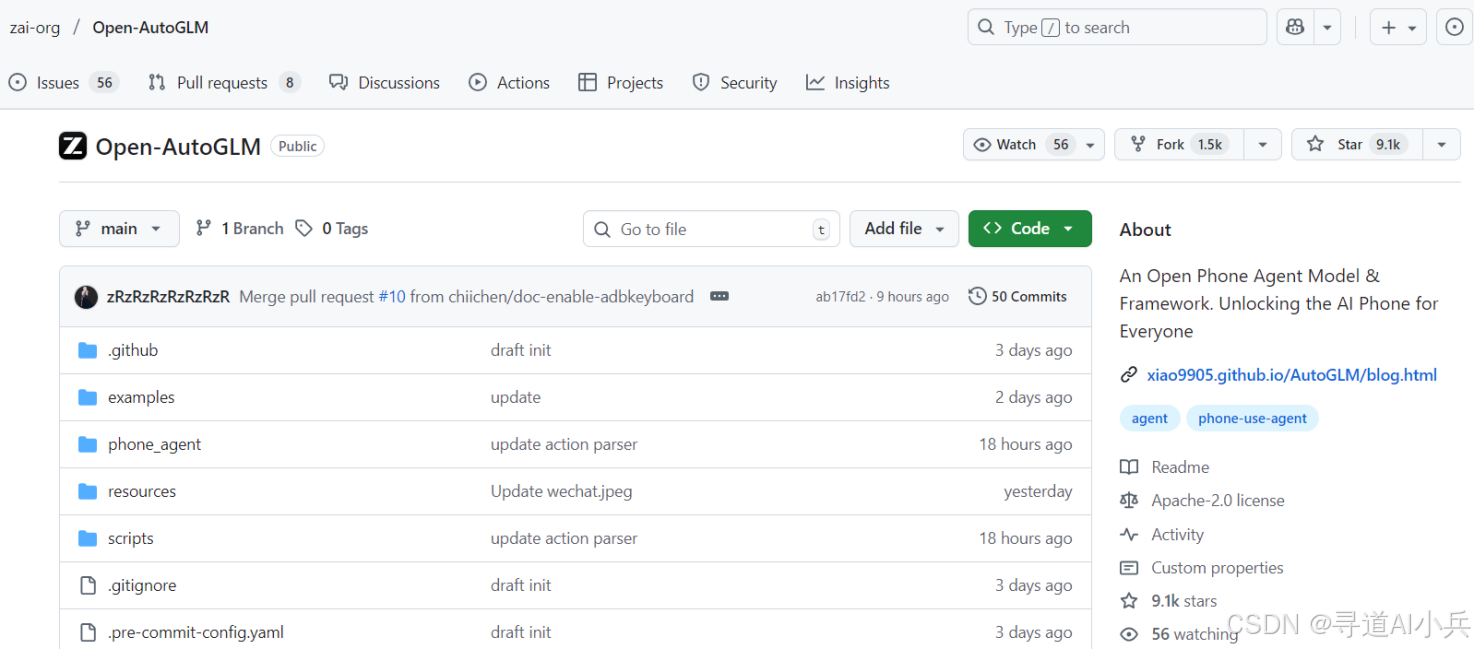Click the zRzRzRzRzRzRzR author avatar
The image size is (1475, 650).
(x=86, y=297)
